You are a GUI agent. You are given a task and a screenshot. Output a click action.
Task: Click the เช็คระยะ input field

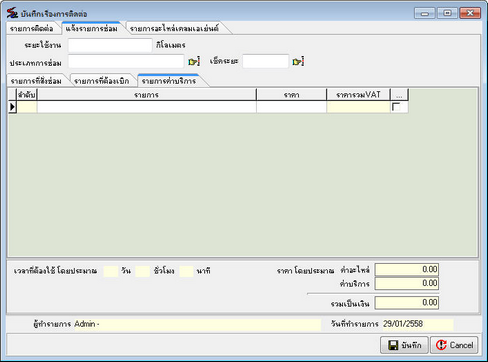click(x=266, y=61)
